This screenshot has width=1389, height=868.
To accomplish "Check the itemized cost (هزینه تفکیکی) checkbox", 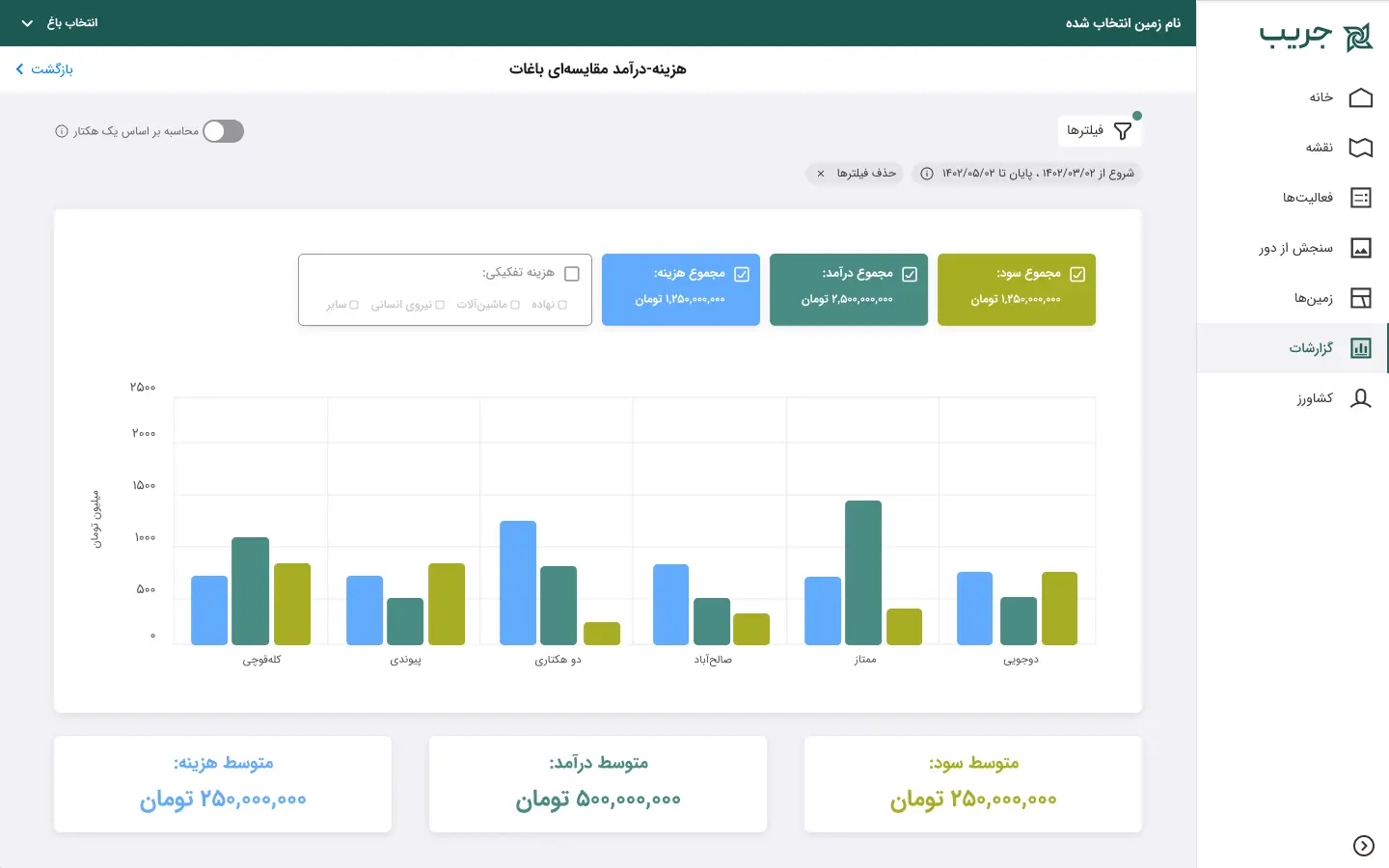I will pyautogui.click(x=572, y=274).
